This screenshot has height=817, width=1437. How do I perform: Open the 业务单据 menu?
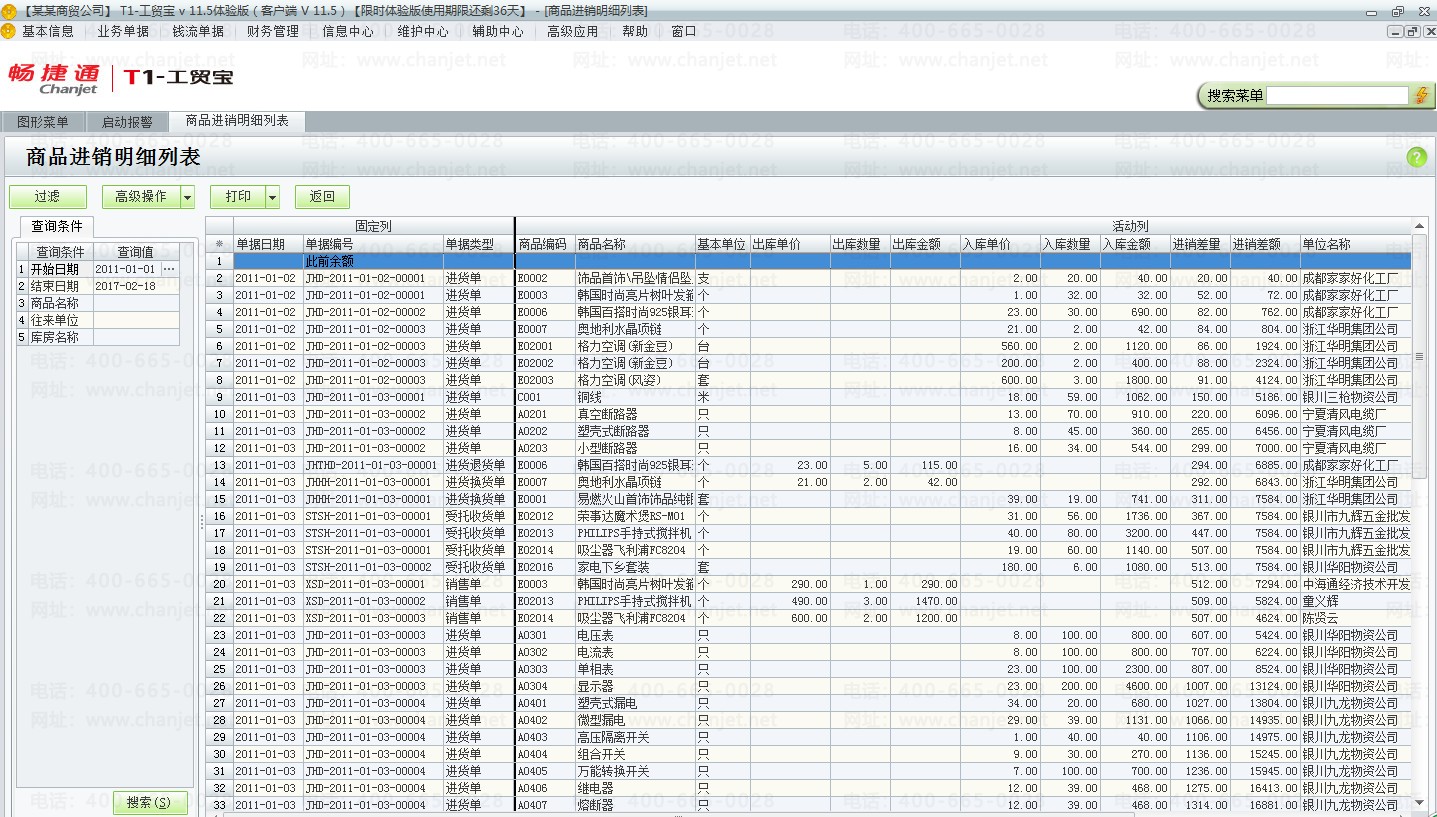(x=123, y=31)
